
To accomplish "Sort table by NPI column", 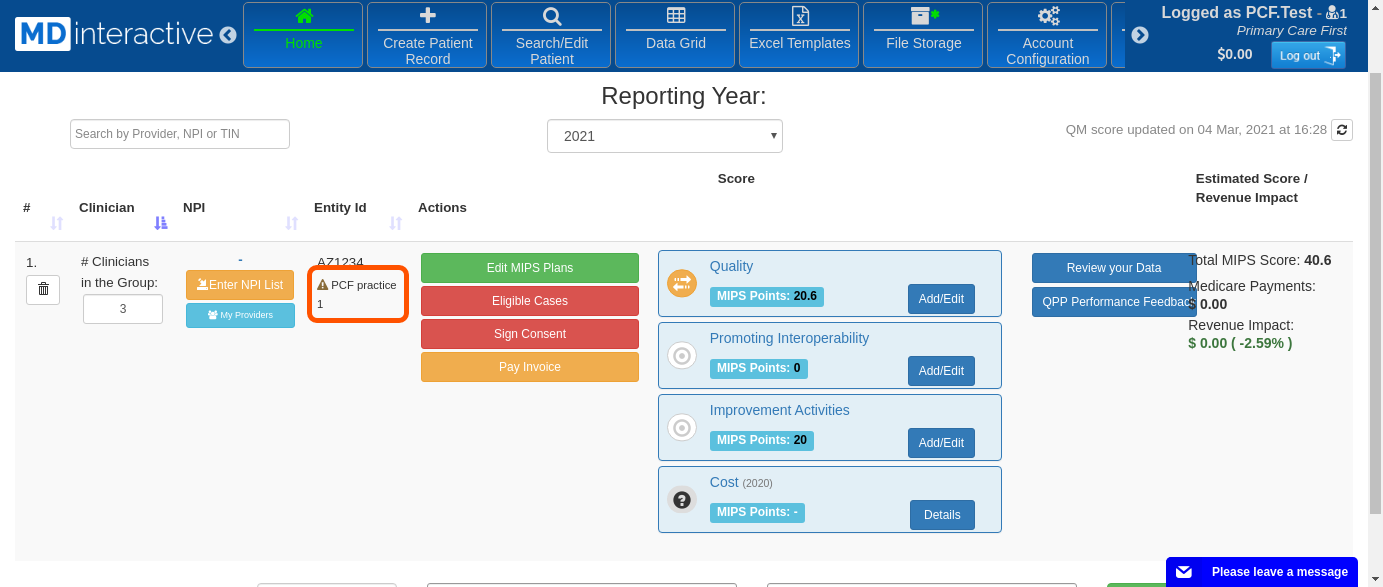I will [x=292, y=223].
